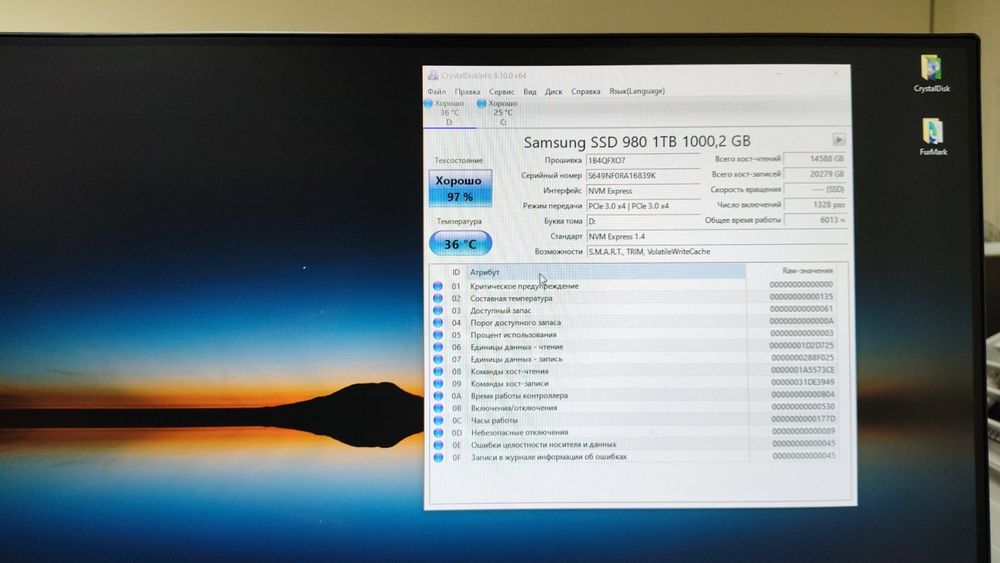Open the CrystalDisk desktop shortcut

[931, 74]
